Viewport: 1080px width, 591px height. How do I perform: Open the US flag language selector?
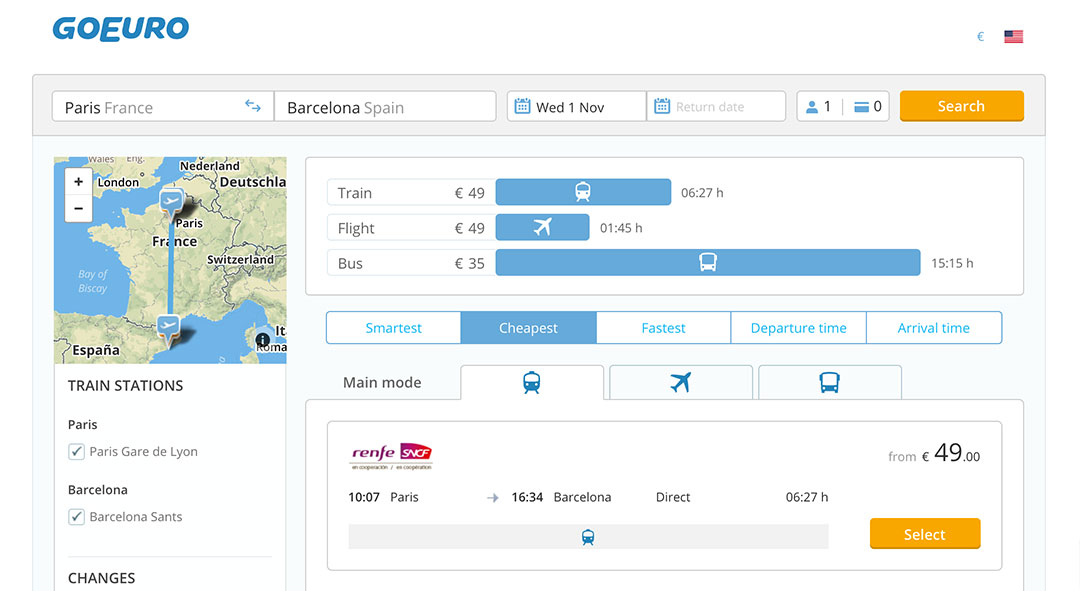[1013, 37]
